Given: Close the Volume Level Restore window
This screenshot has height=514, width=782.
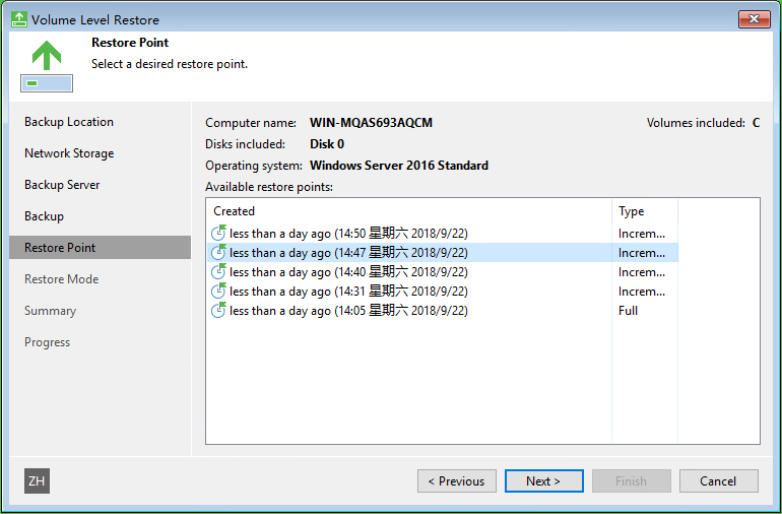Looking at the screenshot, I should point(754,19).
